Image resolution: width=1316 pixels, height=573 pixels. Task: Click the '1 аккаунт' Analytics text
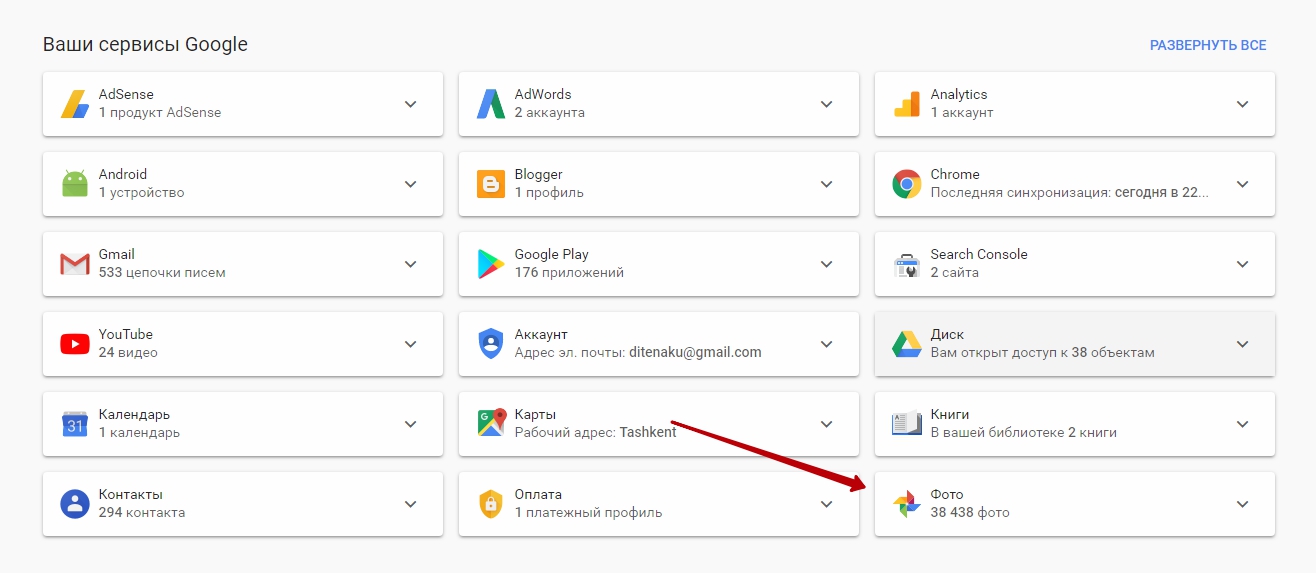pyautogui.click(x=962, y=113)
